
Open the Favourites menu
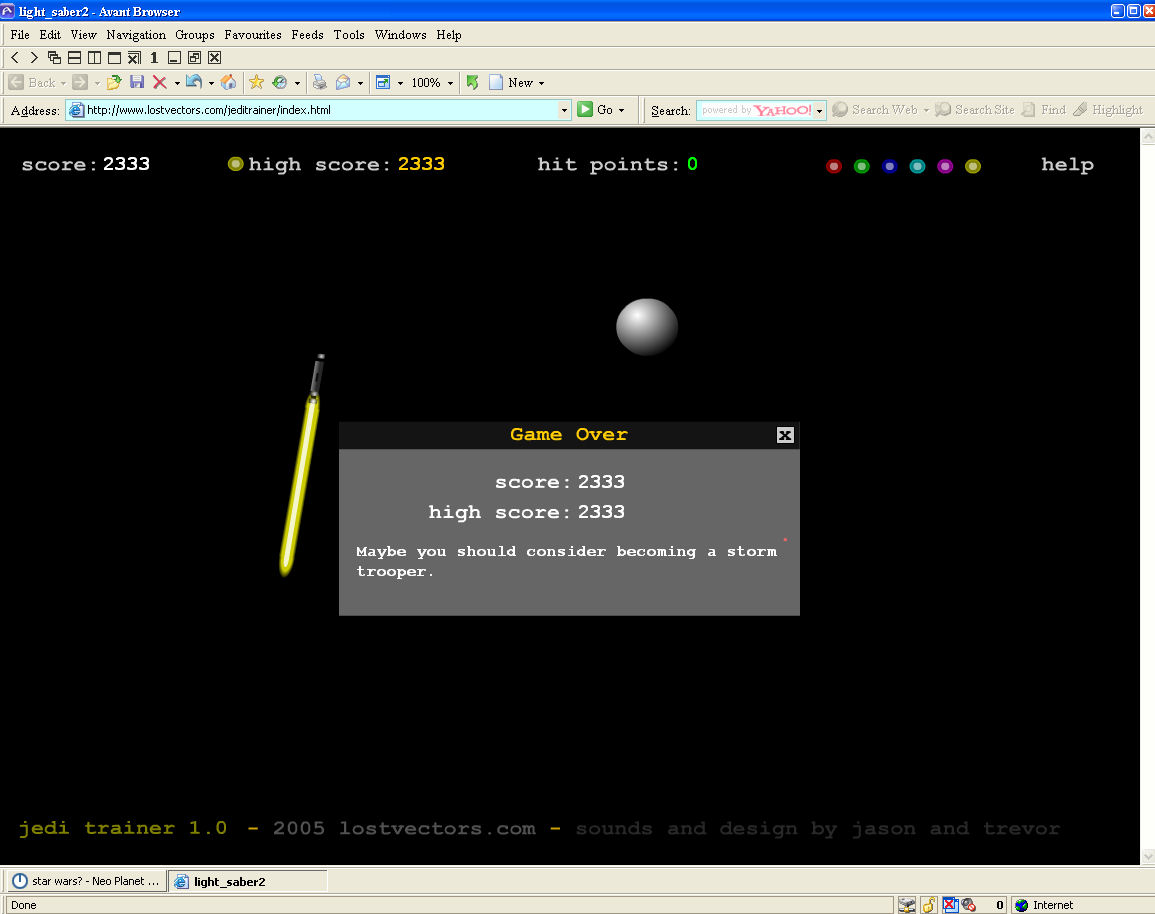253,35
